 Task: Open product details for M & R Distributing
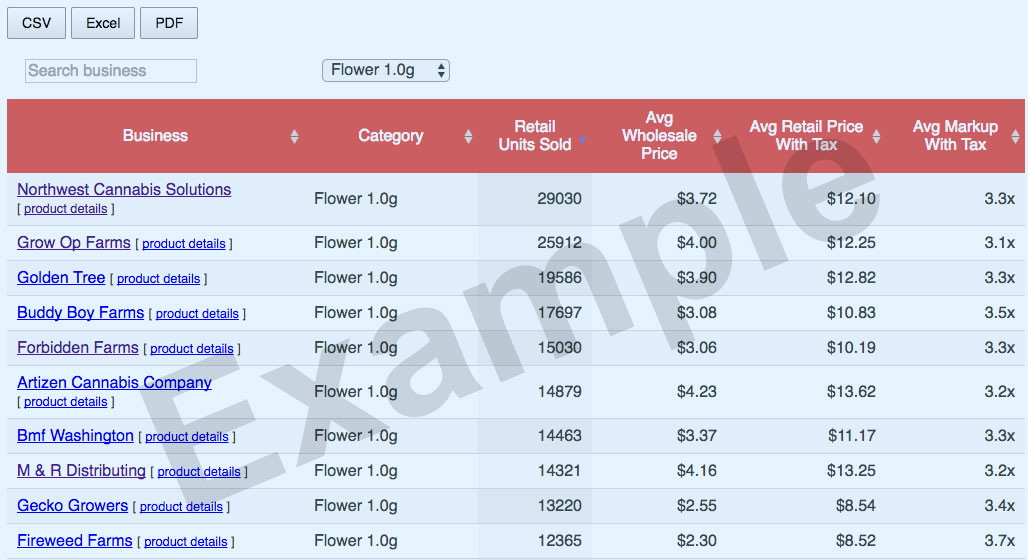tap(199, 471)
